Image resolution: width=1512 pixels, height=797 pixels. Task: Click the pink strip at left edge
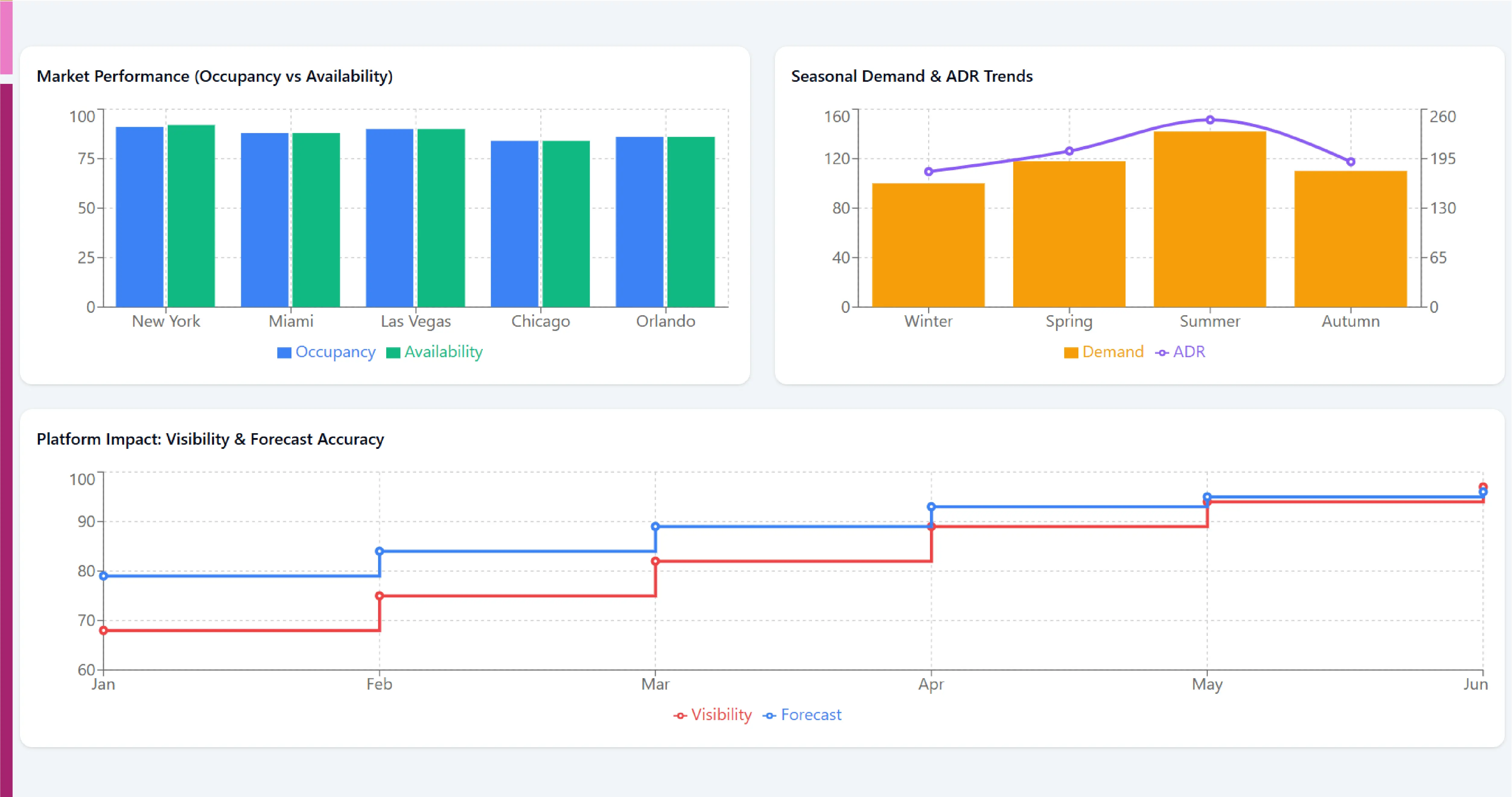6,37
